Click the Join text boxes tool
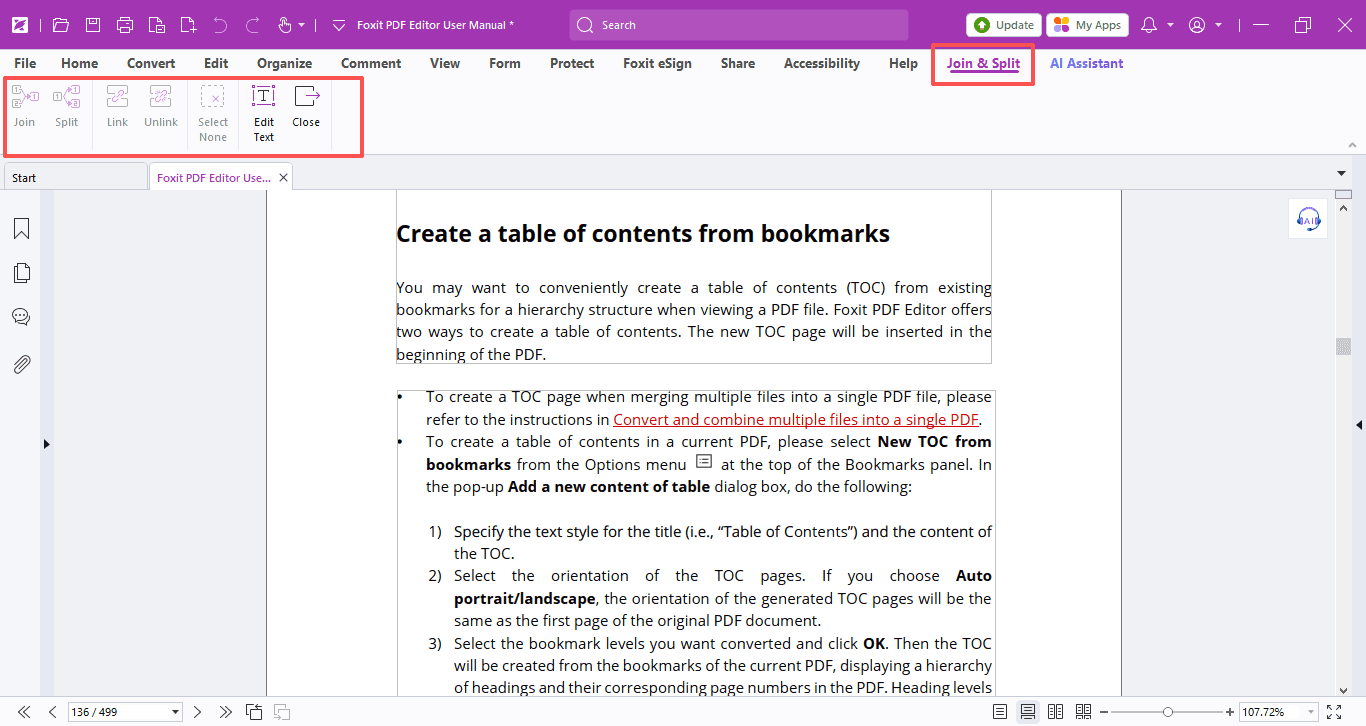Screen dimensions: 1366x726 pyautogui.click(x=24, y=107)
